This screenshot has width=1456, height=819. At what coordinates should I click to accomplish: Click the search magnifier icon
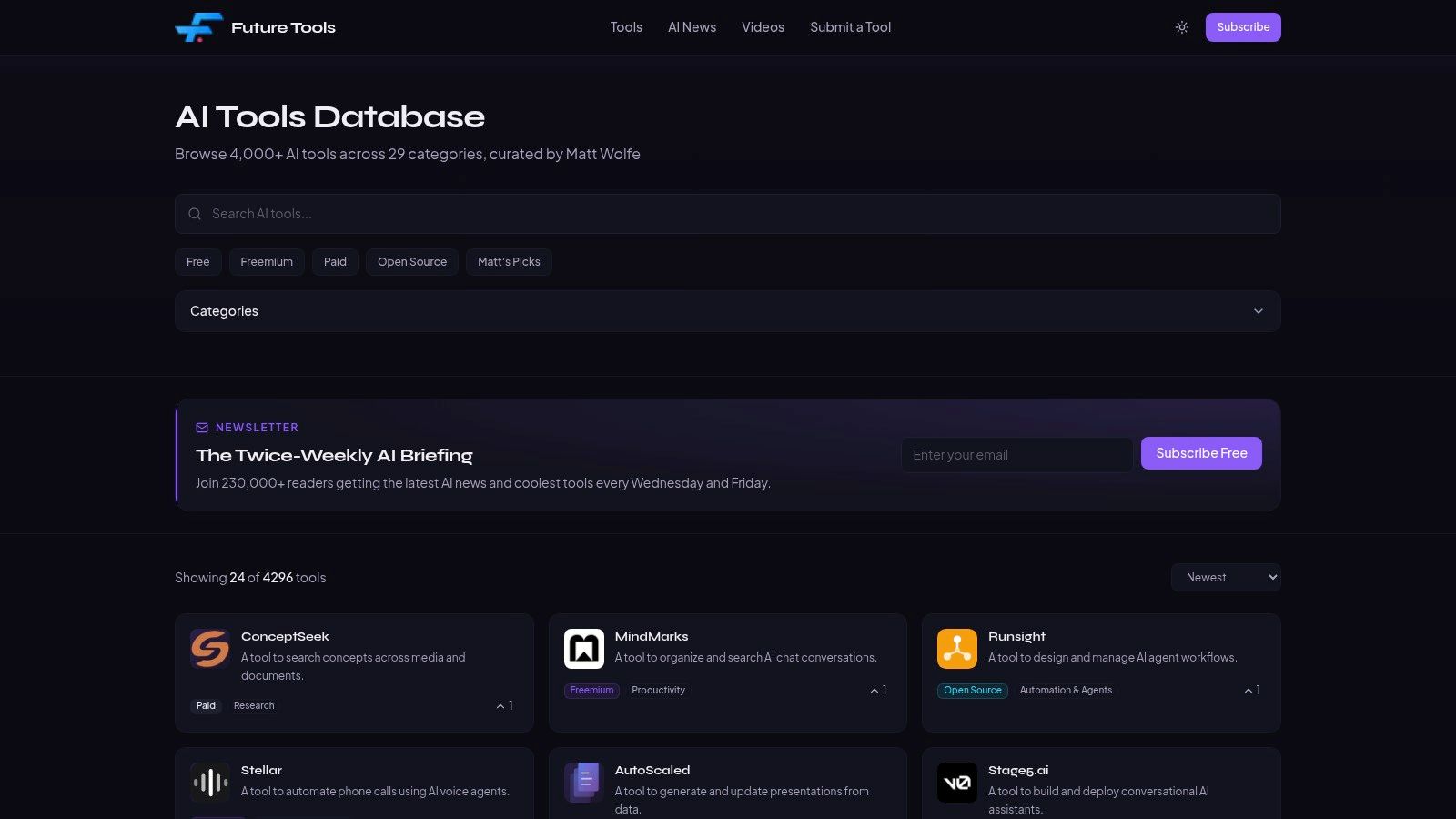pos(195,213)
